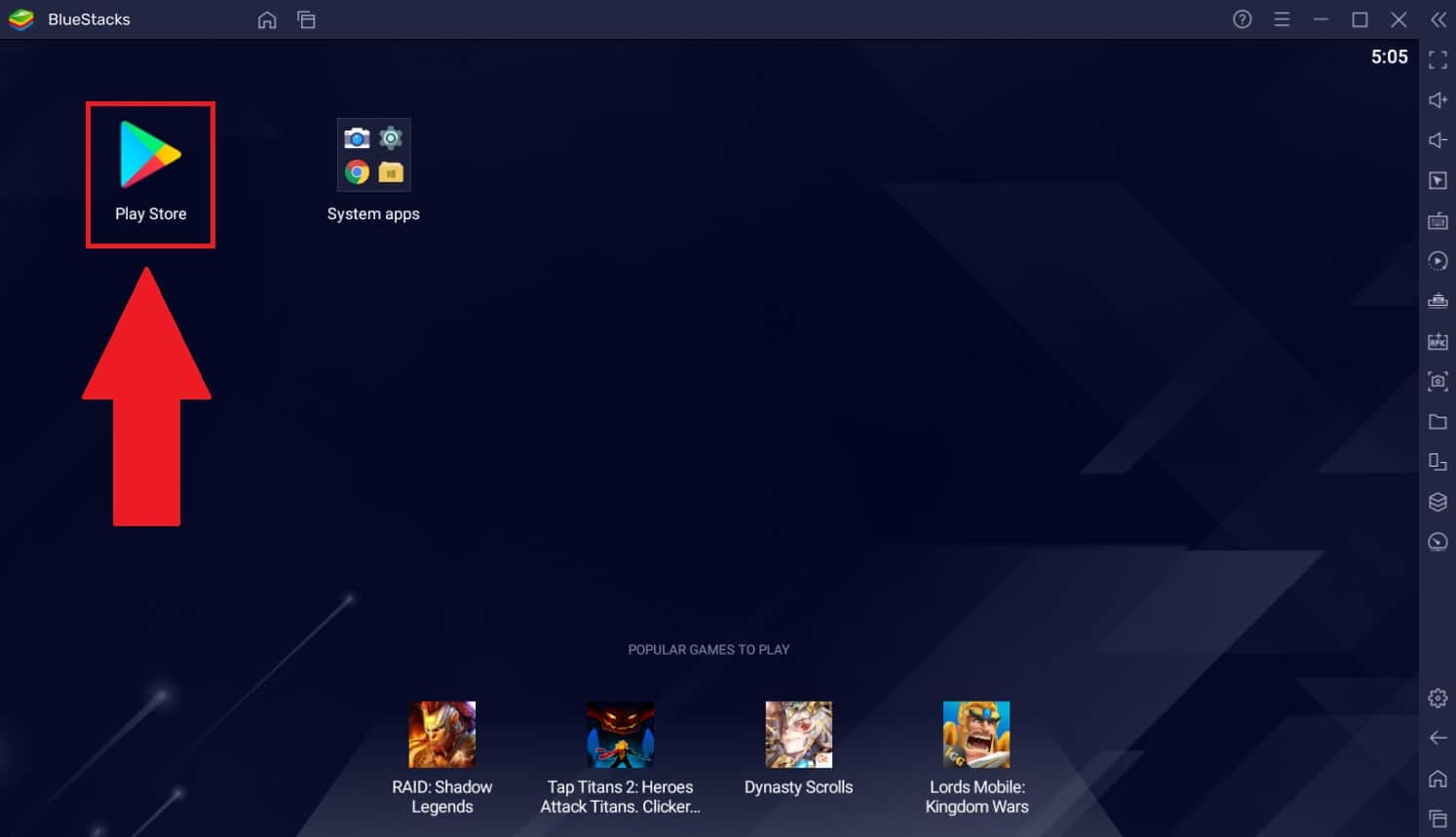Launch the macro recorder
This screenshot has width=1456, height=837.
1437,261
